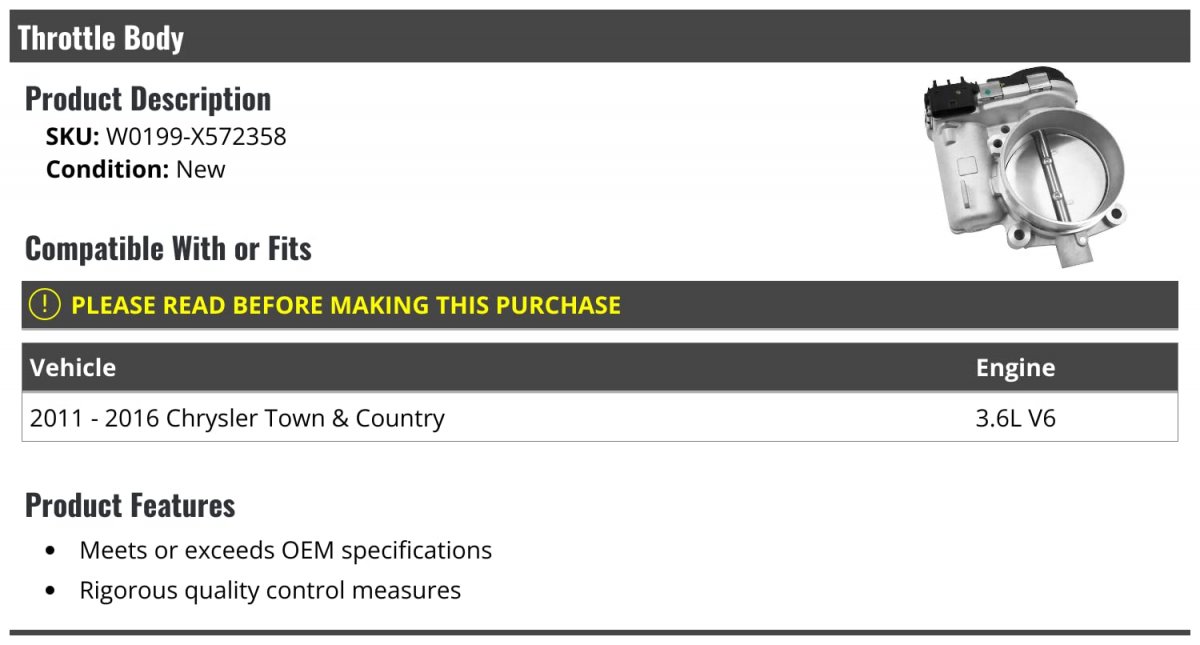Click the bold Condition label
1200x645 pixels.
click(107, 169)
